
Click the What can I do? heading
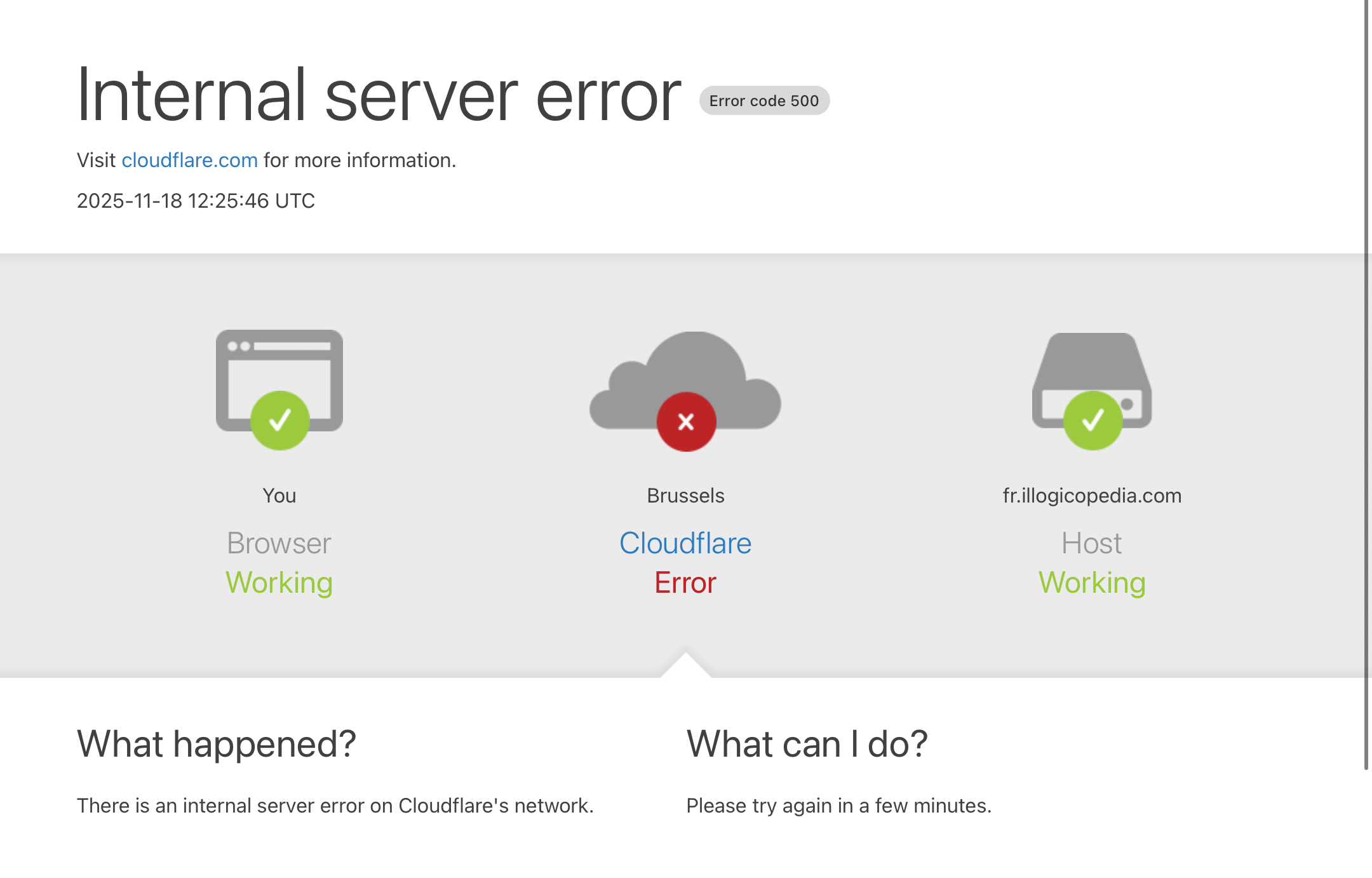pos(807,744)
